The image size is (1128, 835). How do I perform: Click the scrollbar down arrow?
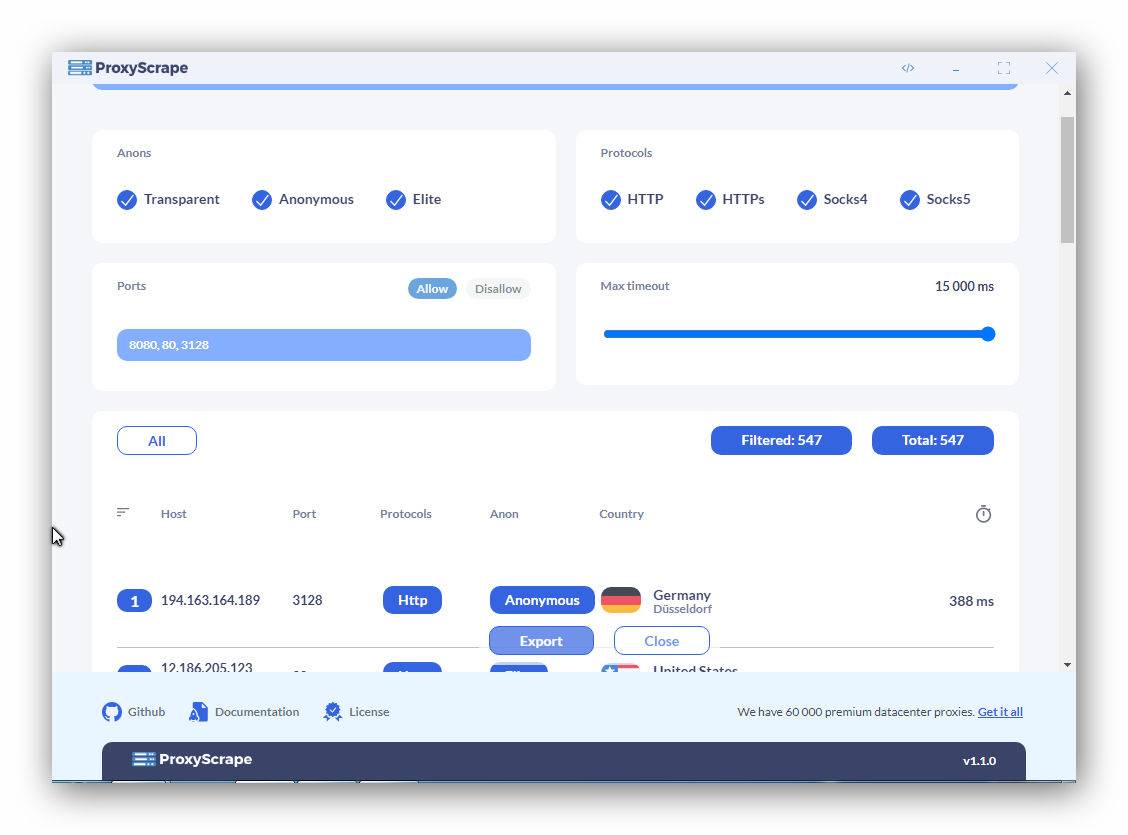coord(1068,665)
